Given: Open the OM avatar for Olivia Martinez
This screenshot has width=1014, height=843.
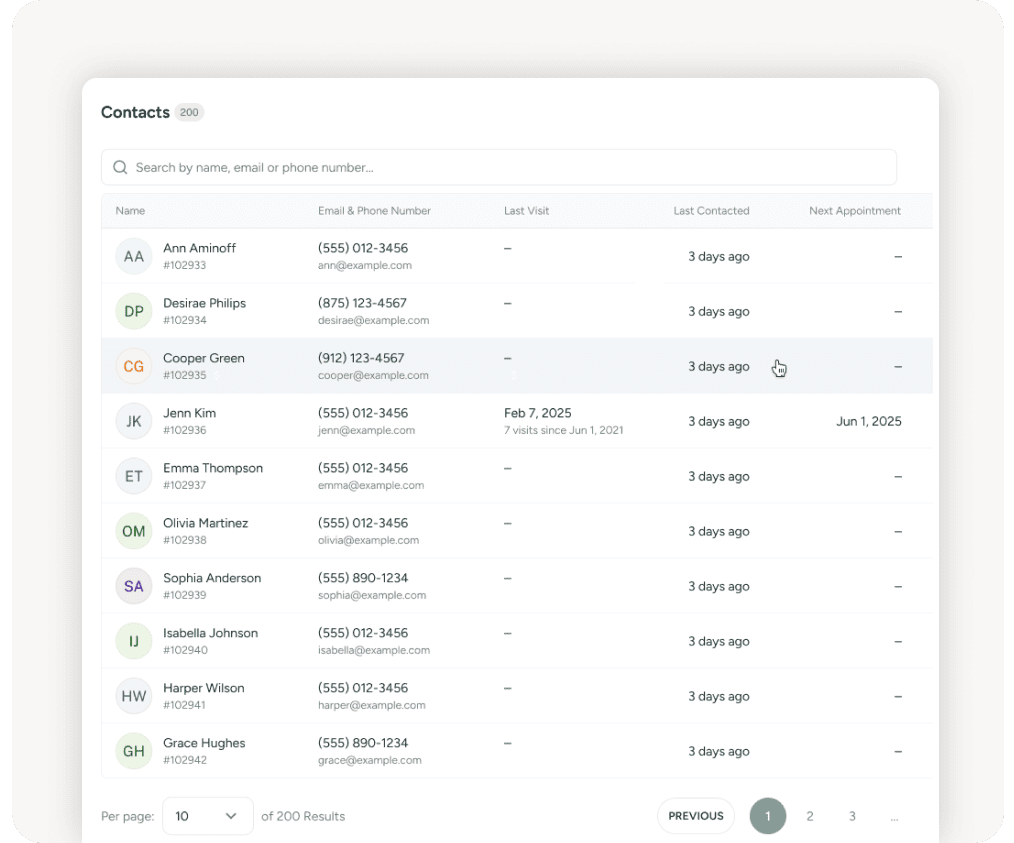Looking at the screenshot, I should (133, 532).
